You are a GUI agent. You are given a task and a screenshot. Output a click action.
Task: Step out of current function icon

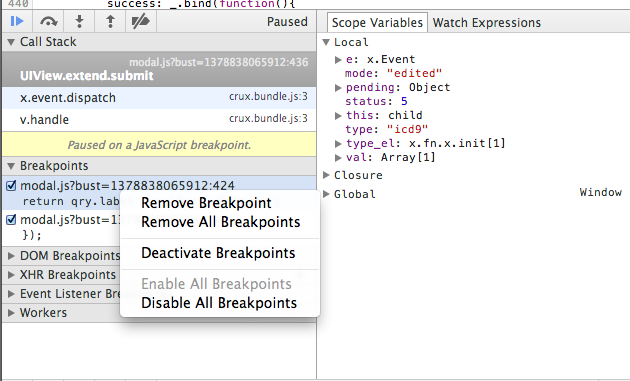(110, 21)
